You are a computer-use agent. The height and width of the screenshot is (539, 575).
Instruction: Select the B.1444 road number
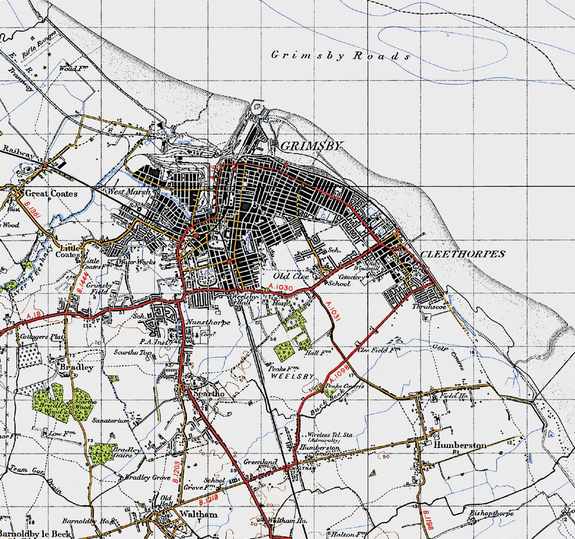[83, 283]
